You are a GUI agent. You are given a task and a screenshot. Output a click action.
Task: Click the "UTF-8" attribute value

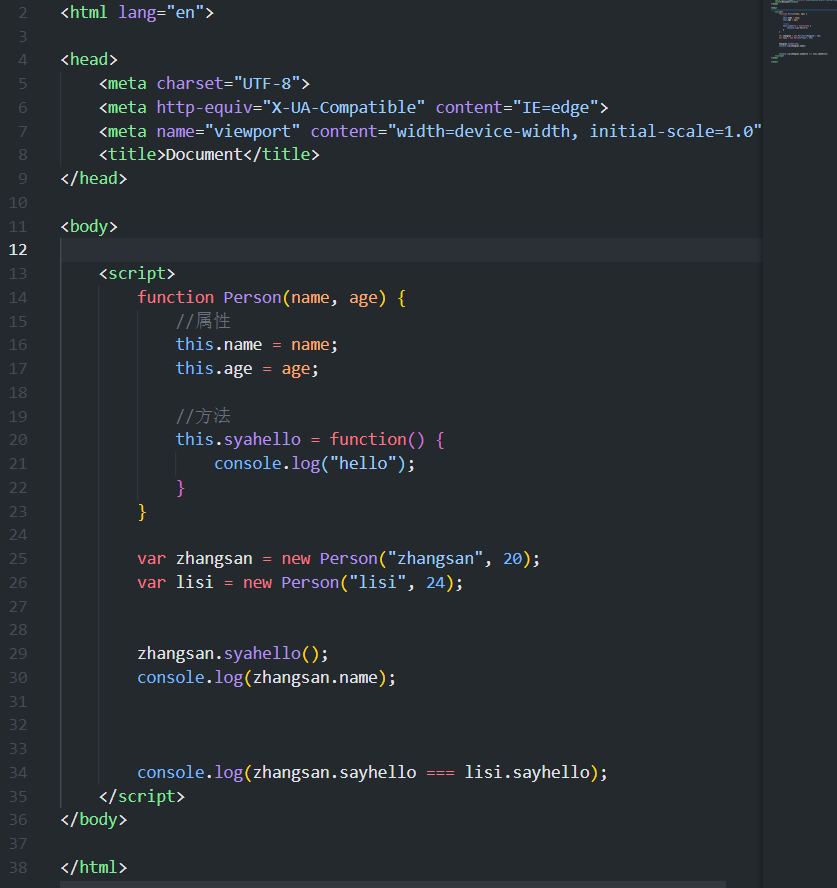coord(266,83)
